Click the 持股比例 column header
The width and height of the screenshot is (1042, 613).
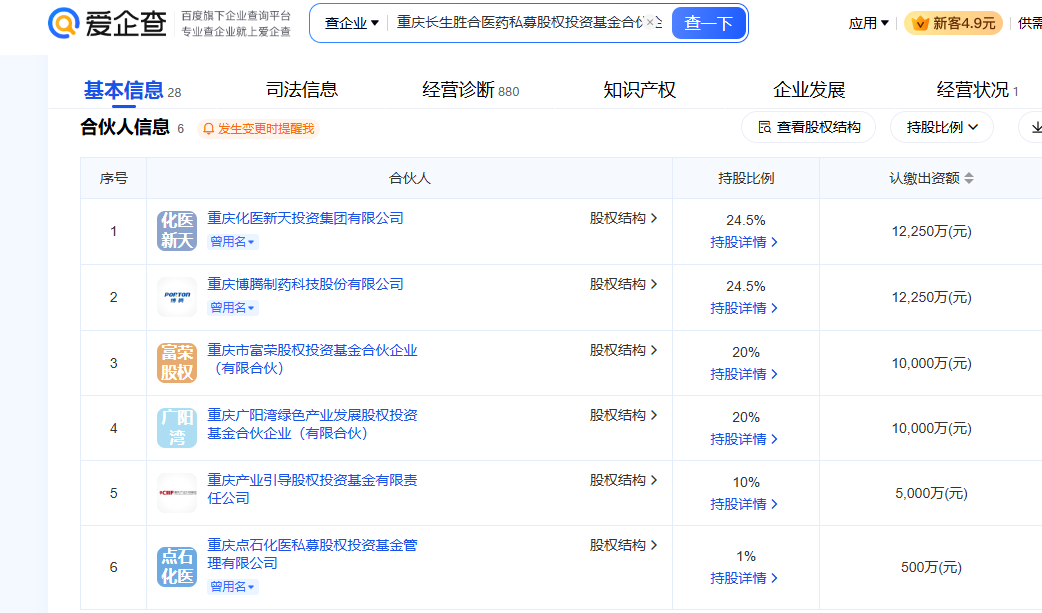(746, 178)
